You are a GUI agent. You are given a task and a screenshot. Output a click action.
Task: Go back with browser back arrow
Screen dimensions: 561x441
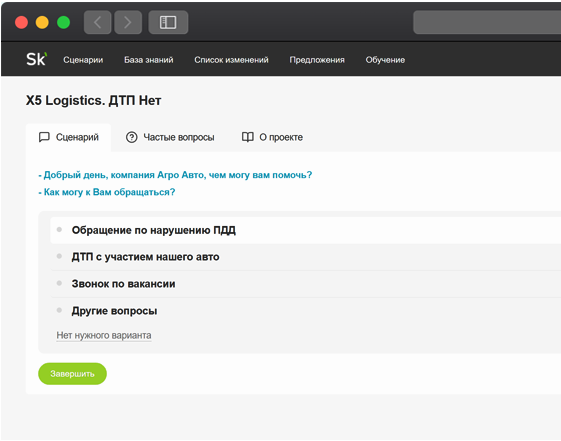(x=97, y=22)
